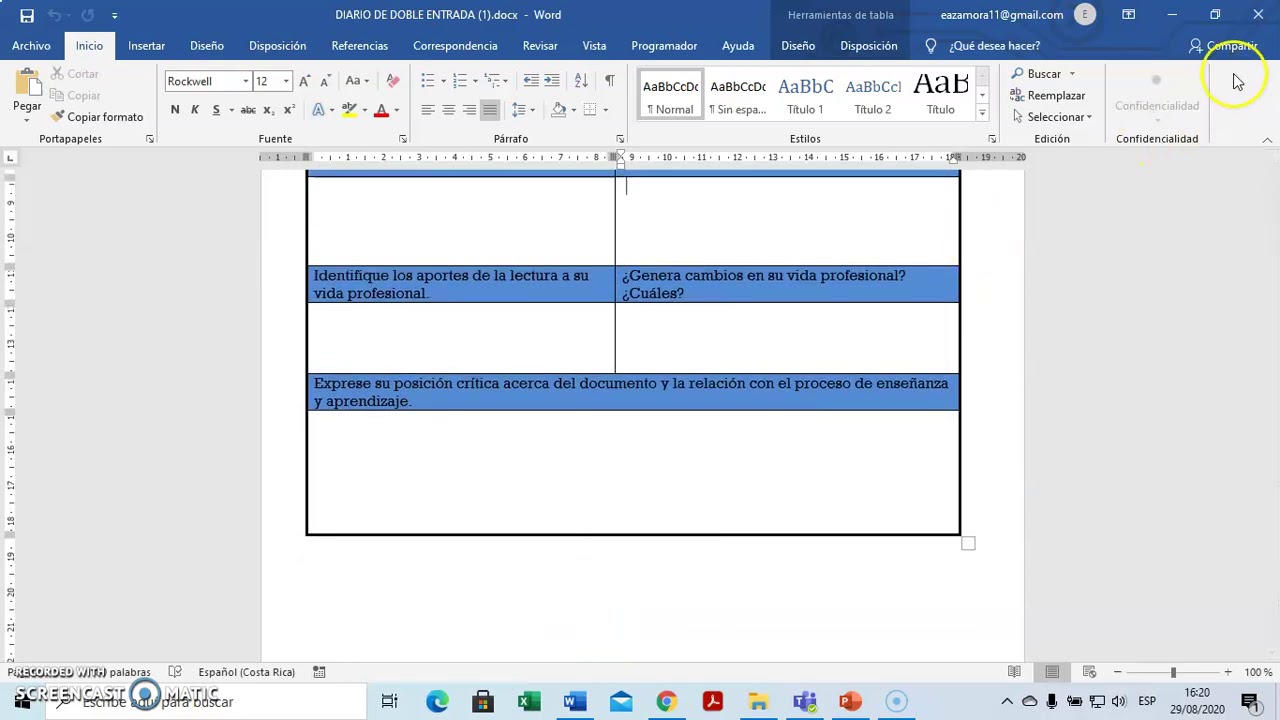The image size is (1280, 720).
Task: Apply subscript formatting
Action: [270, 110]
